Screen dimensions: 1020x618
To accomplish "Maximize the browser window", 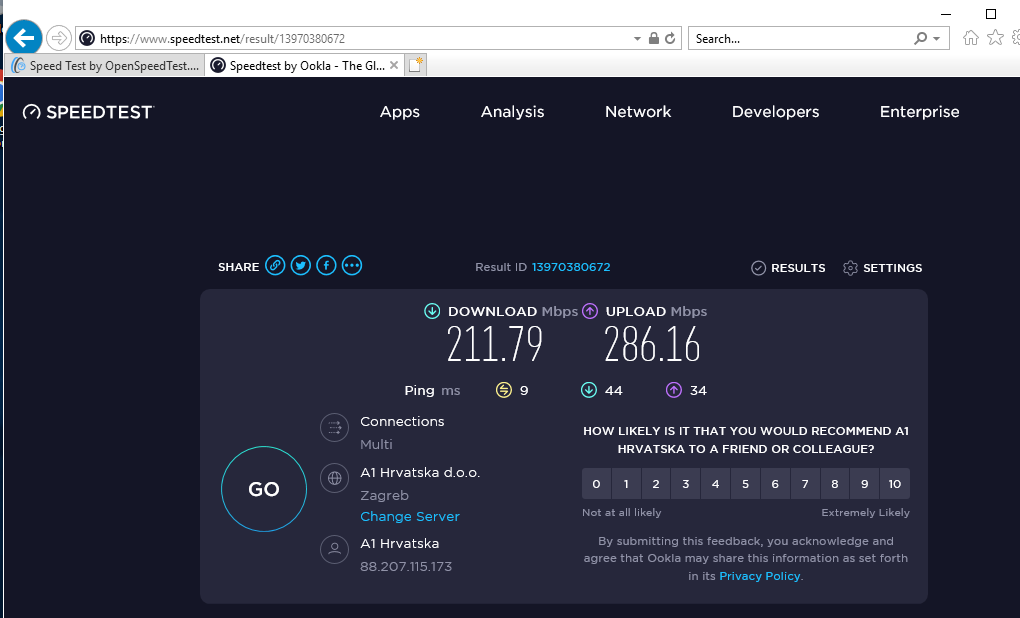I will (x=991, y=14).
